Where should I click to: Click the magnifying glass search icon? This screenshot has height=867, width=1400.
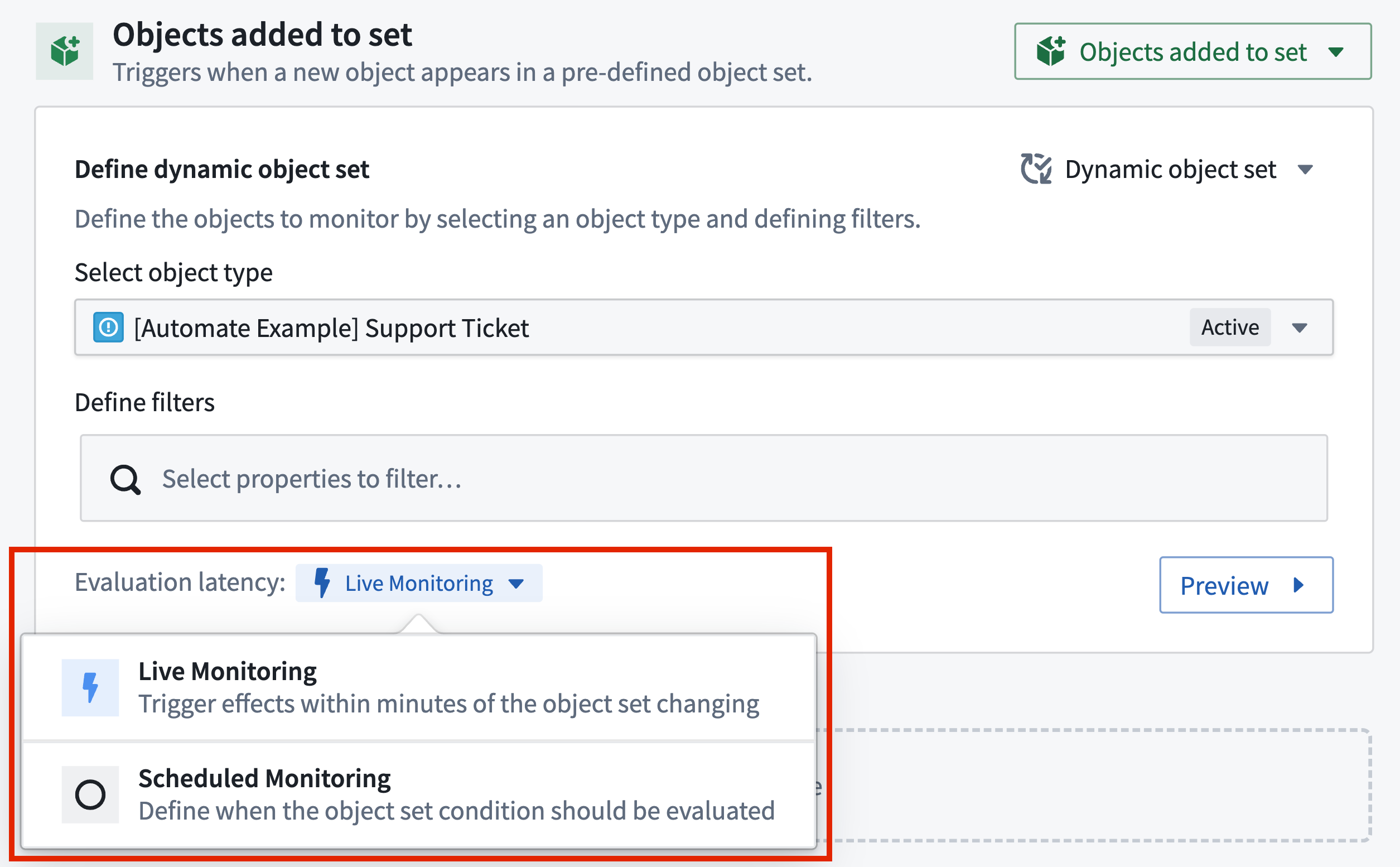125,479
